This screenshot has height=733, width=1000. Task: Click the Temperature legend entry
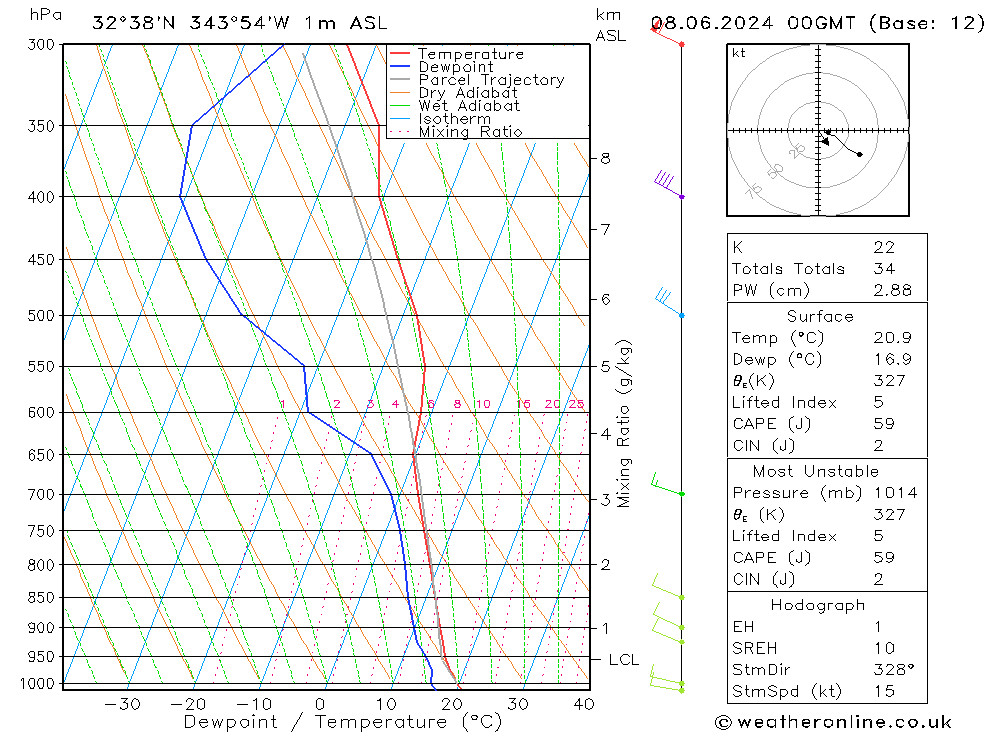(471, 54)
